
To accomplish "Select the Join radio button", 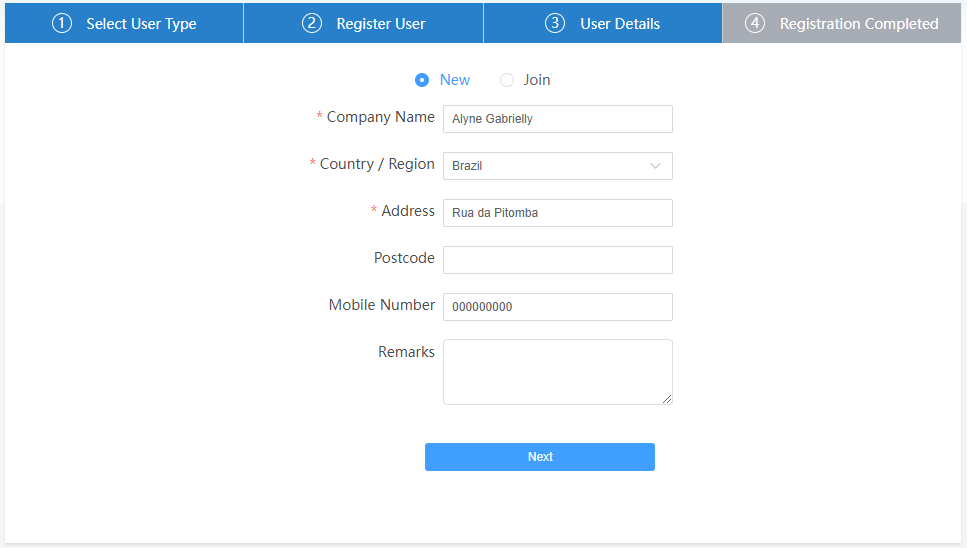I will (507, 80).
